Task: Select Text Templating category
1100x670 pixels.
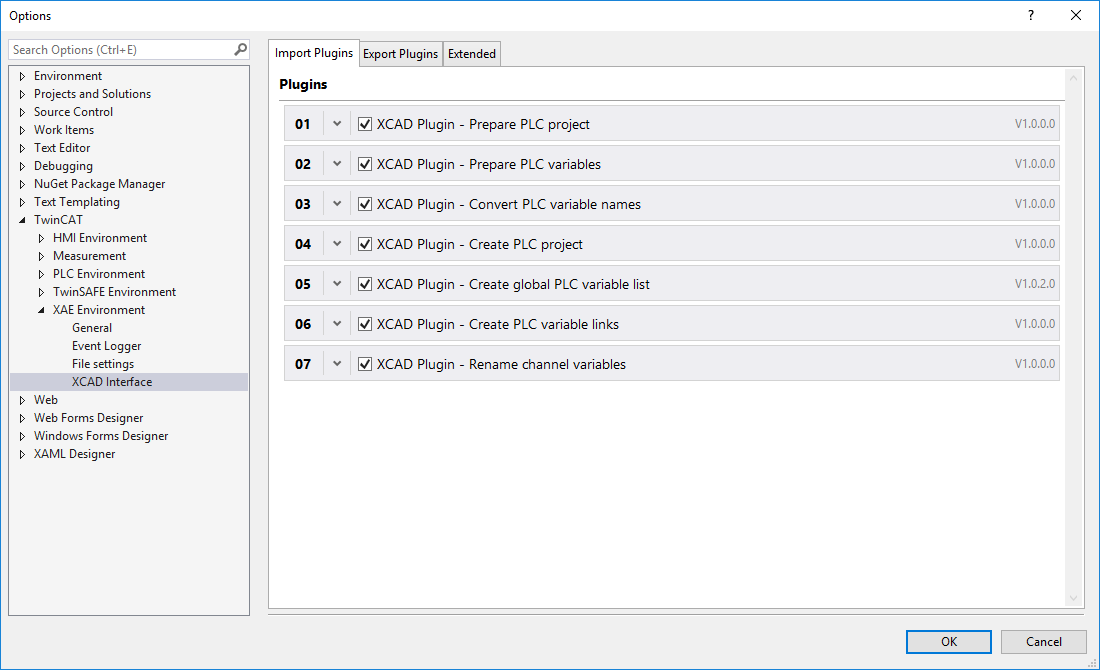Action: (77, 202)
